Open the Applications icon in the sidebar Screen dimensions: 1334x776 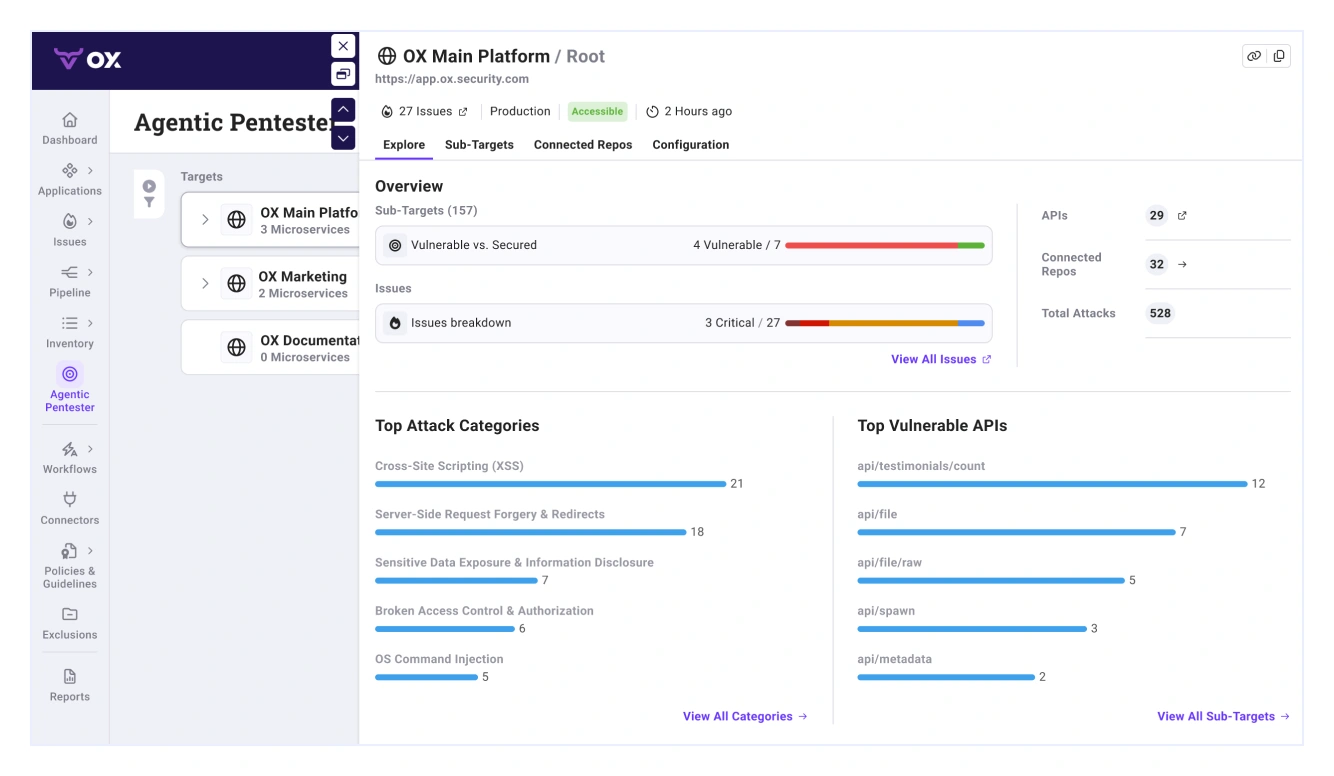click(x=69, y=170)
